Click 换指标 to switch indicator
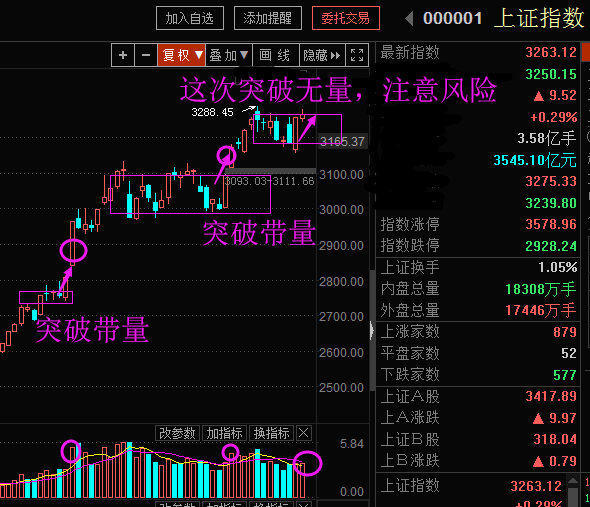The height and width of the screenshot is (507, 590). pos(272,433)
